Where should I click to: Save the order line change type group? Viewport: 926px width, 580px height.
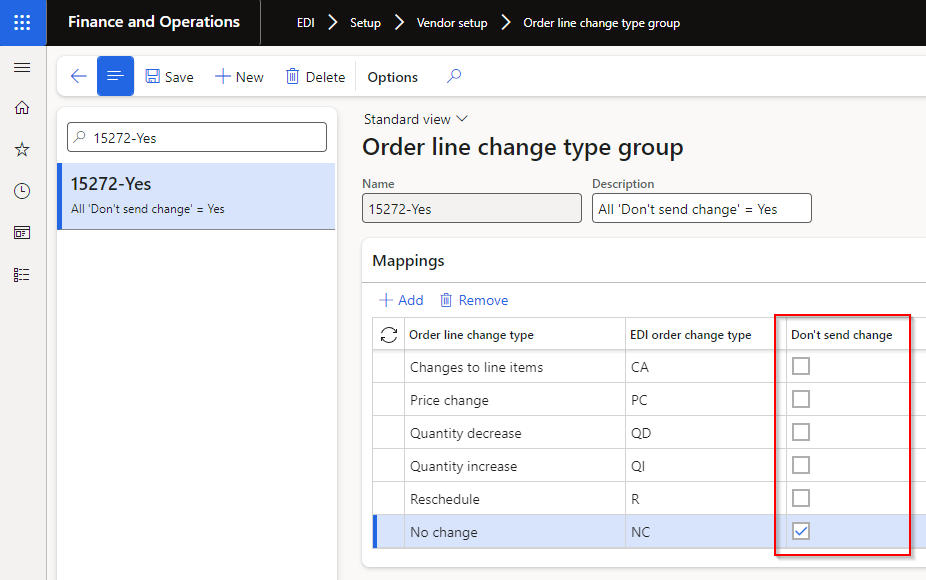point(169,76)
